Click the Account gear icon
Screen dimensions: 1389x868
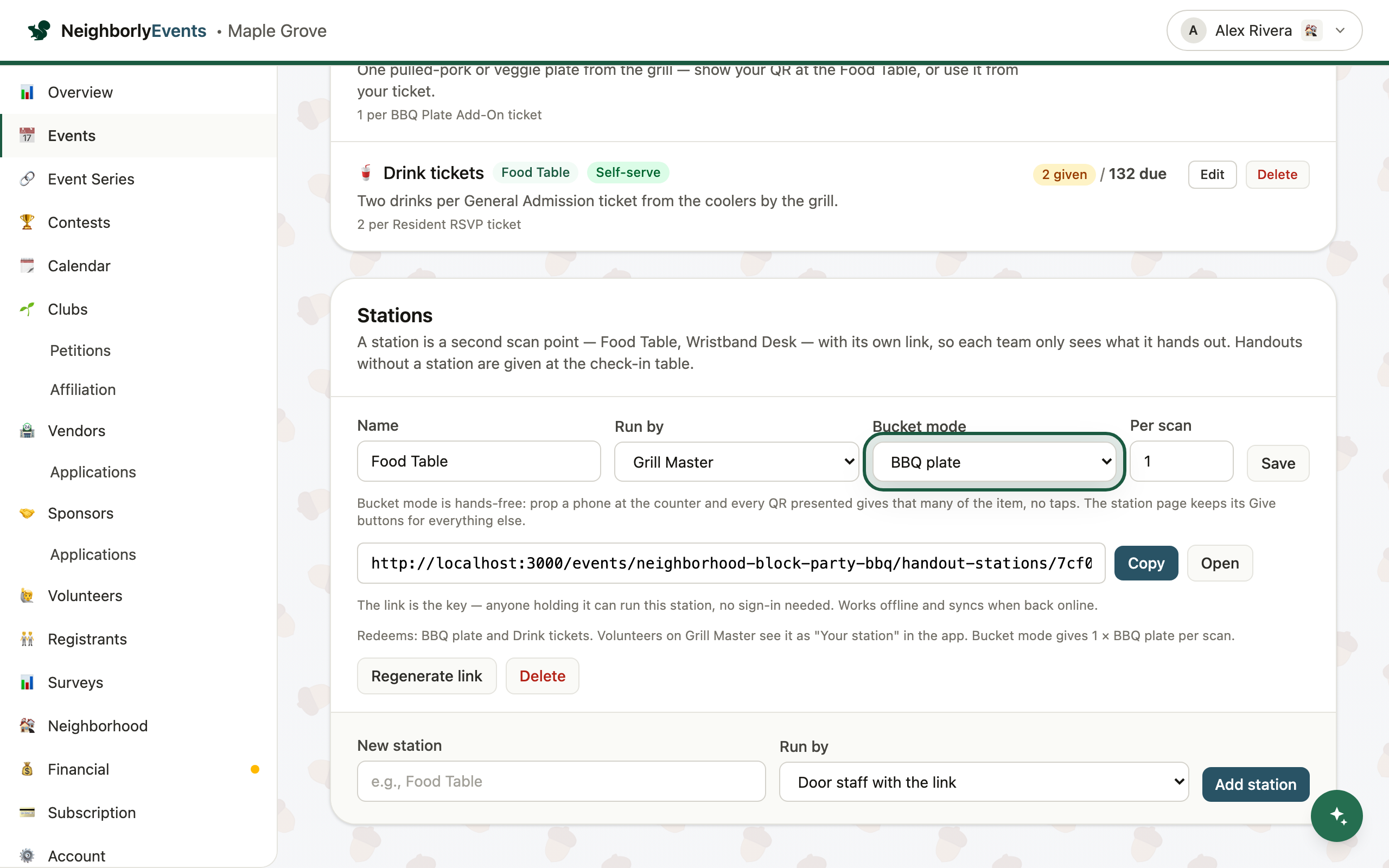click(27, 856)
